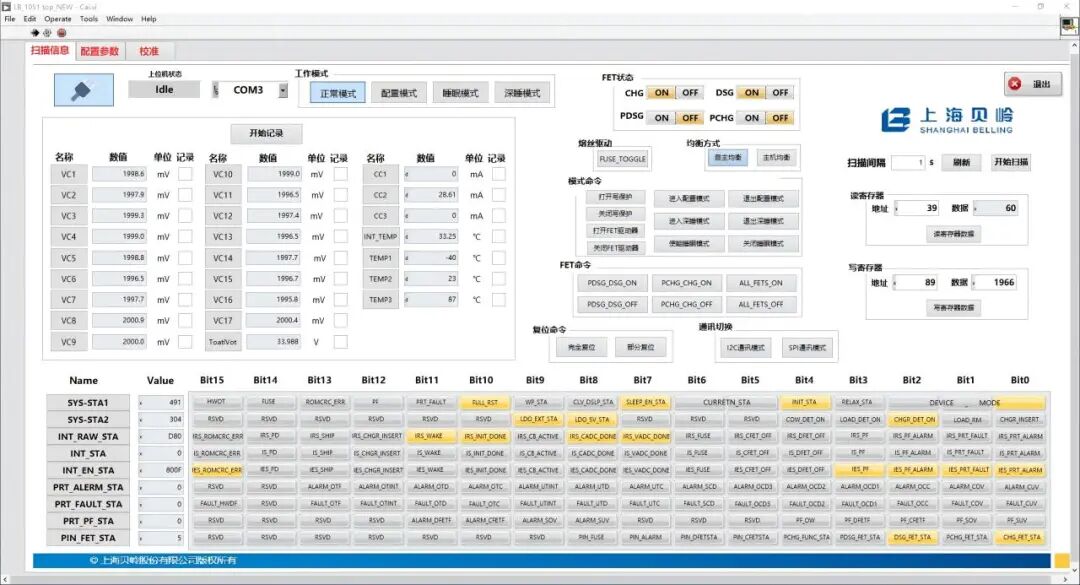
Task: Click the PDSG_DSG_ON button
Action: (x=612, y=283)
